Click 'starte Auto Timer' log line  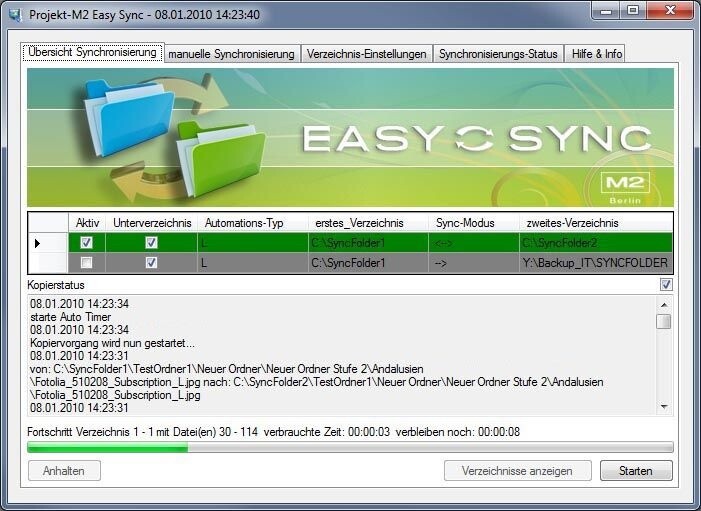pos(71,317)
